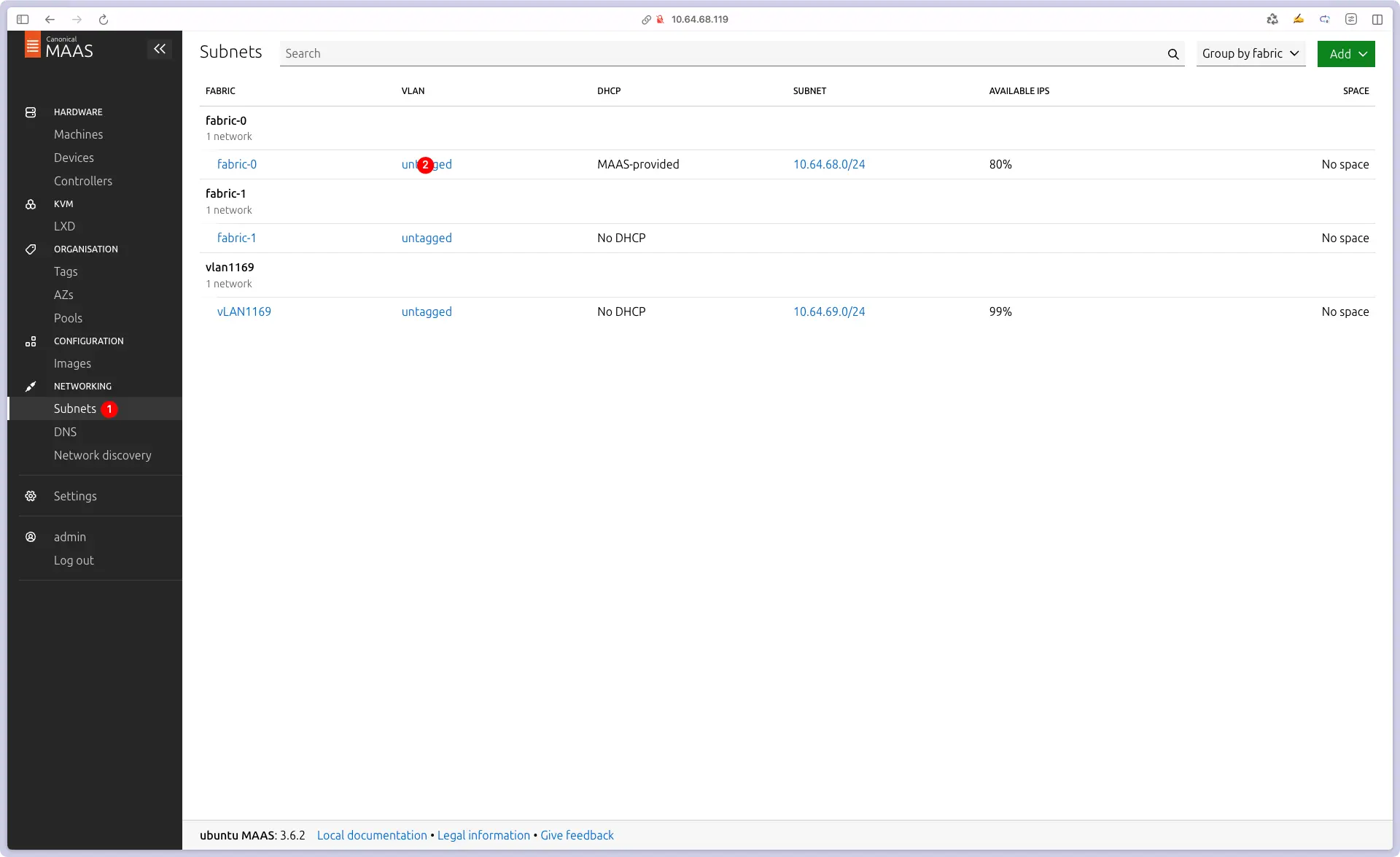Open the vLAN1169 fabric link

(x=244, y=312)
